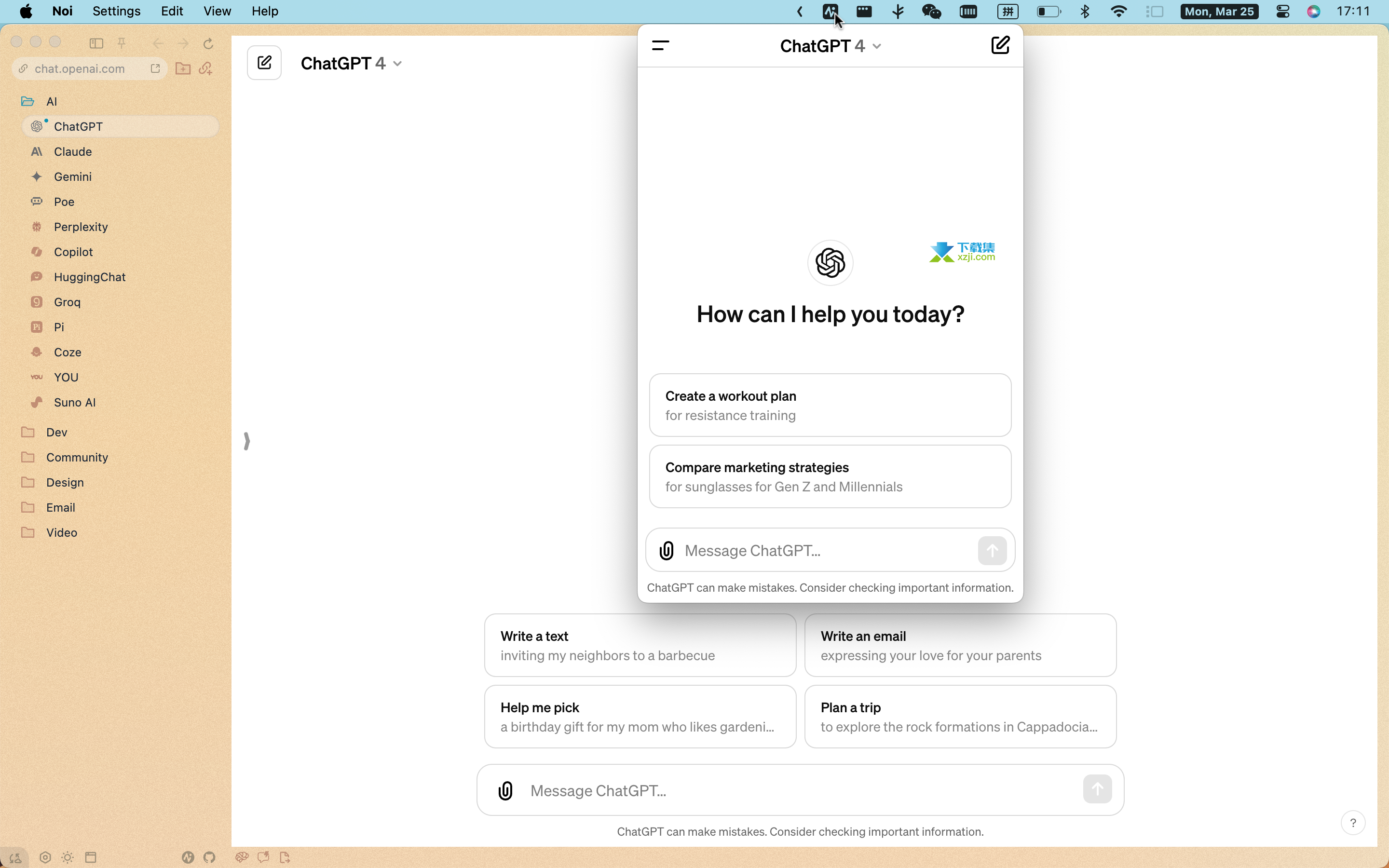Click the Message ChatGPT input field

(800, 790)
